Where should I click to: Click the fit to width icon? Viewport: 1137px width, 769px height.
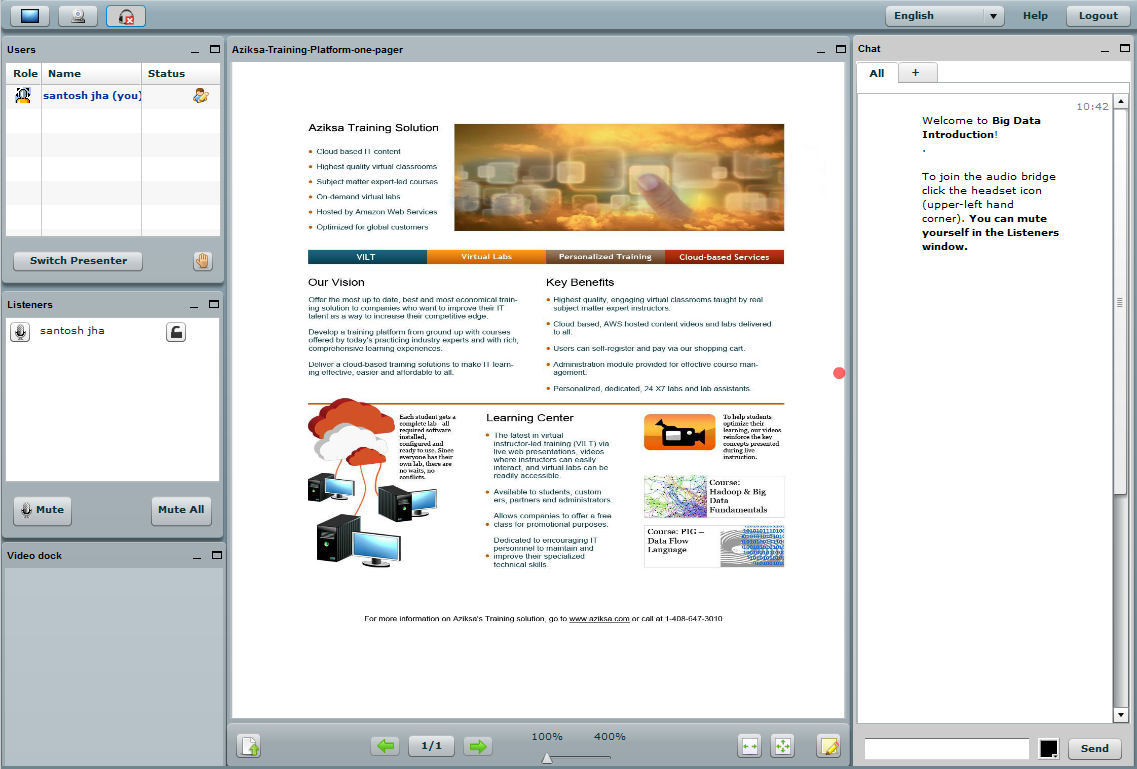(750, 746)
